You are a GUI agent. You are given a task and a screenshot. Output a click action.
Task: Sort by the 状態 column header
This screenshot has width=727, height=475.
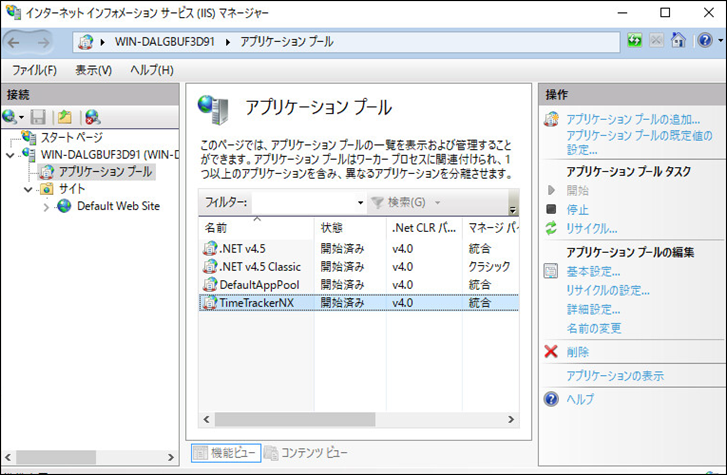(x=332, y=228)
